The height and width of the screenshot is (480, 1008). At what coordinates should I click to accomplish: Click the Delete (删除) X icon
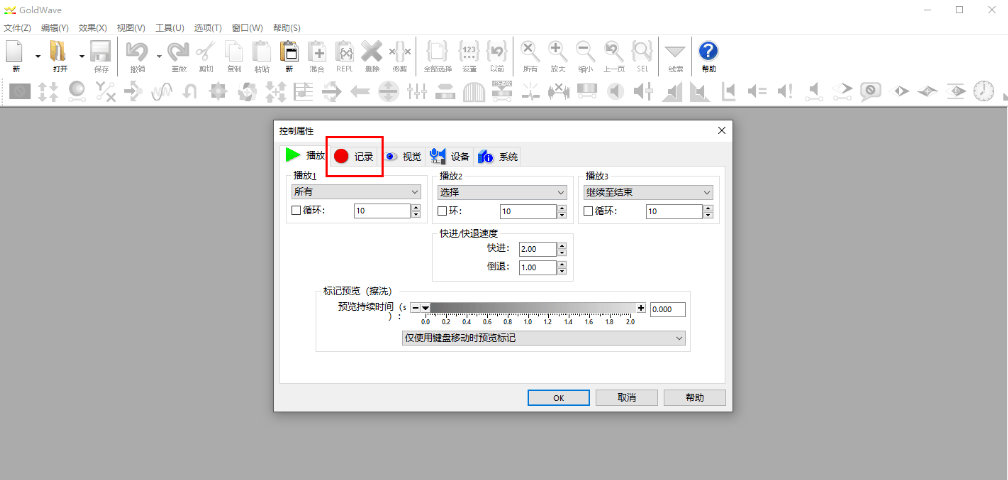372,51
